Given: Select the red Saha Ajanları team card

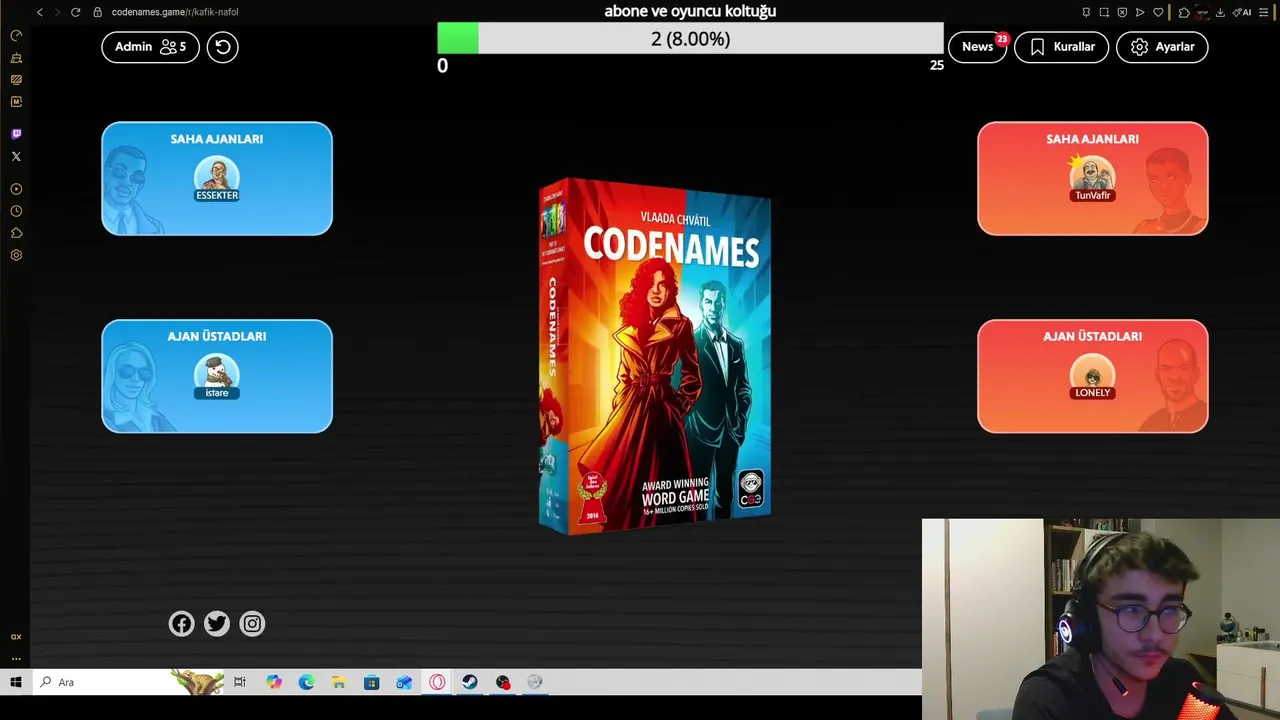Looking at the screenshot, I should point(1093,179).
